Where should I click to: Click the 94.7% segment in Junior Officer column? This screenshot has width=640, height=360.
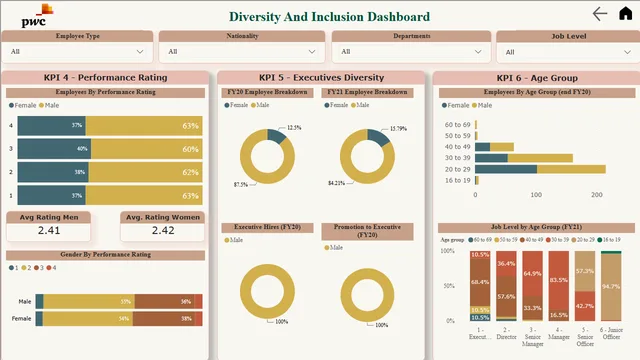pyautogui.click(x=611, y=287)
